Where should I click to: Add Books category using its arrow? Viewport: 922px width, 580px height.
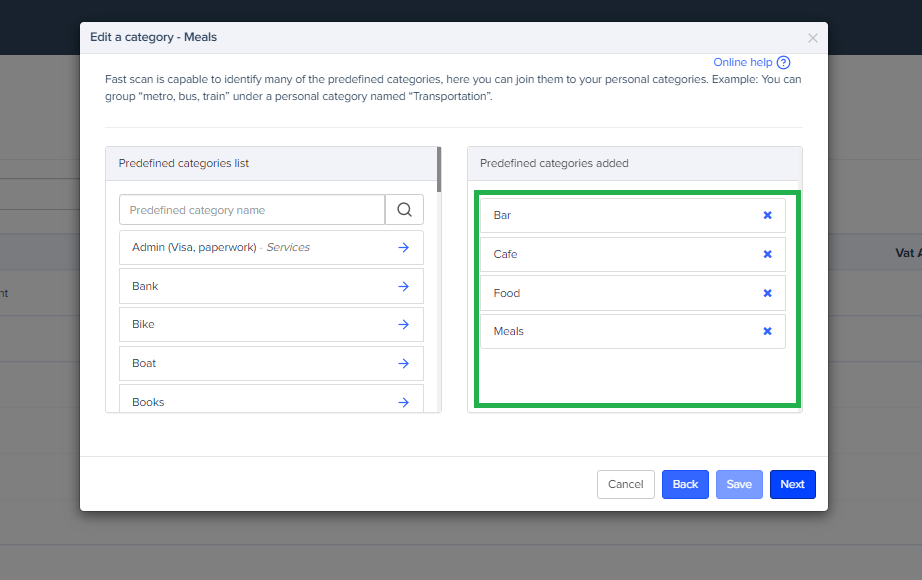[403, 402]
